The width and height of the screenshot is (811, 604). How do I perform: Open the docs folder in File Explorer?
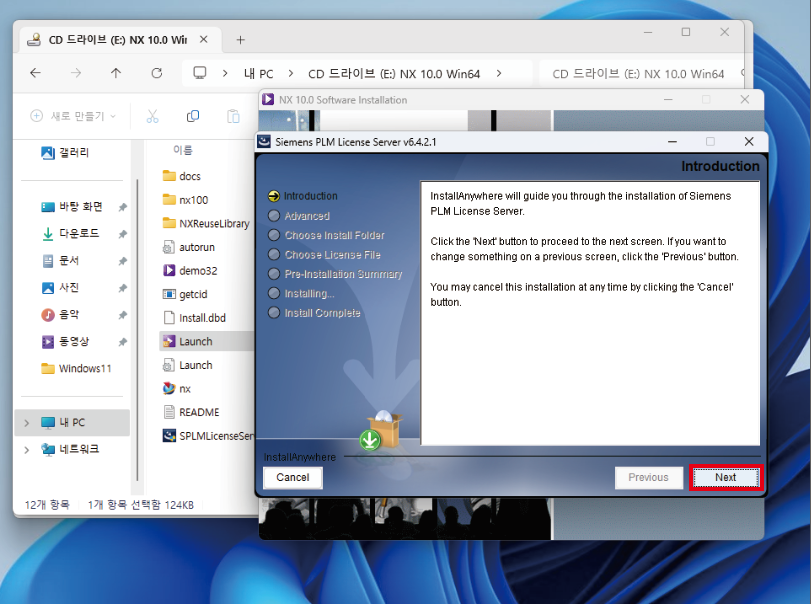(x=182, y=176)
